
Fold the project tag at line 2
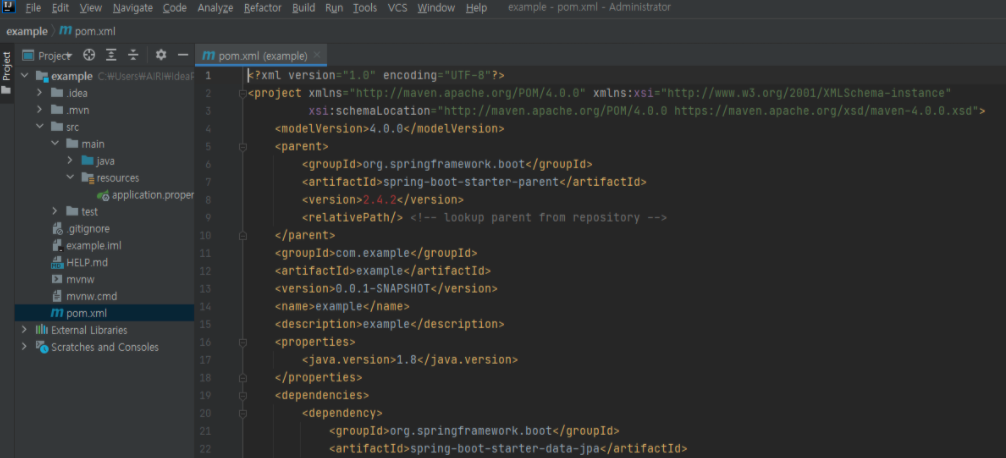[x=243, y=94]
